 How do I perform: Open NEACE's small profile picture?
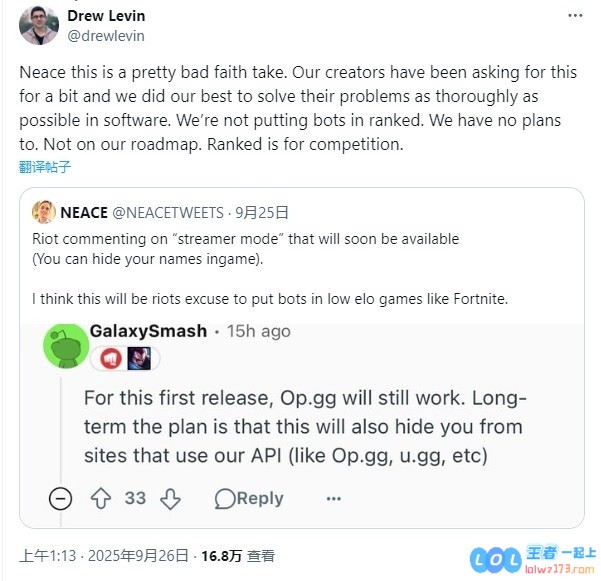(44, 212)
